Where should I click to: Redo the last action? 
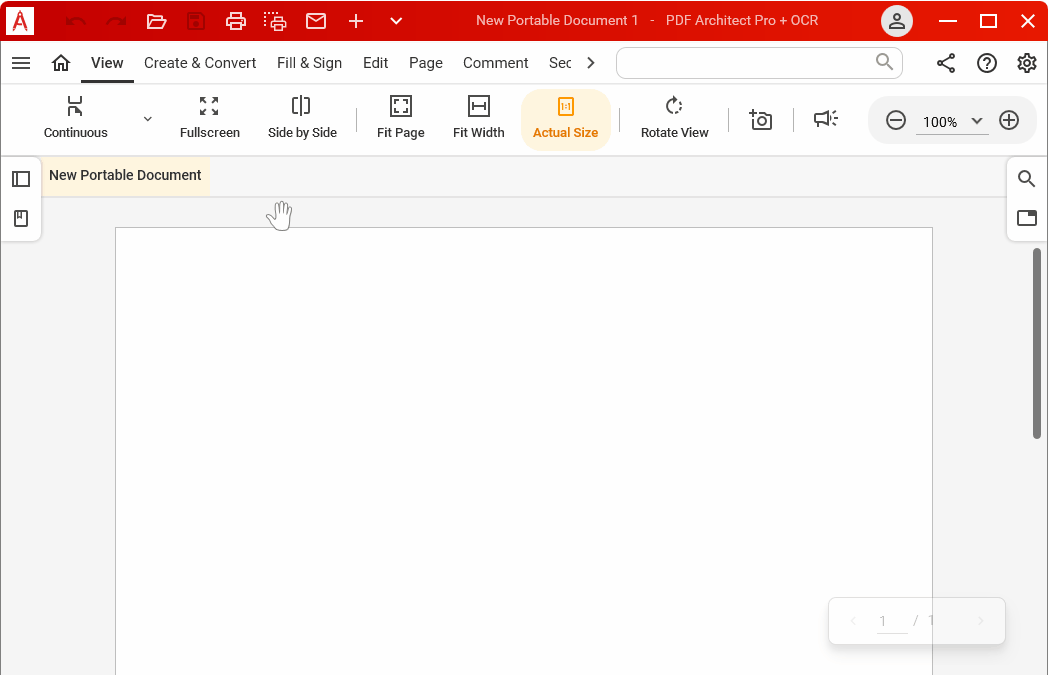[116, 21]
